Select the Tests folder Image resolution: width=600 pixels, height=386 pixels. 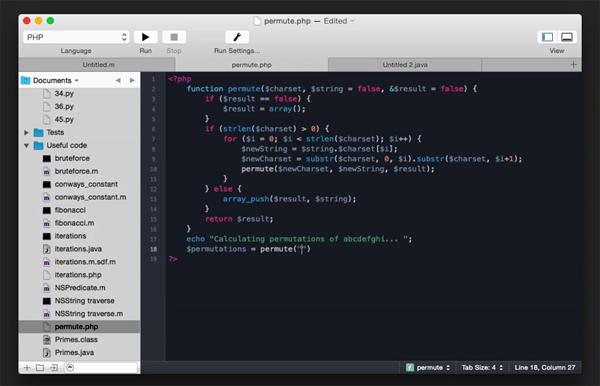(55, 132)
